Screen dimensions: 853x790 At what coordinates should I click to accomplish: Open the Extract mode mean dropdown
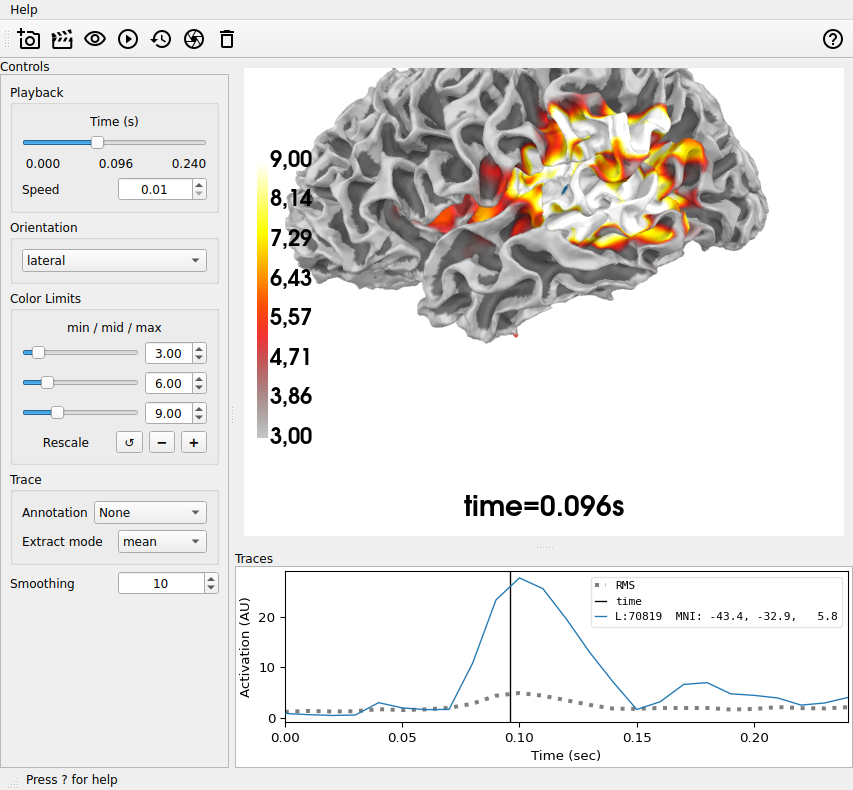tap(162, 541)
